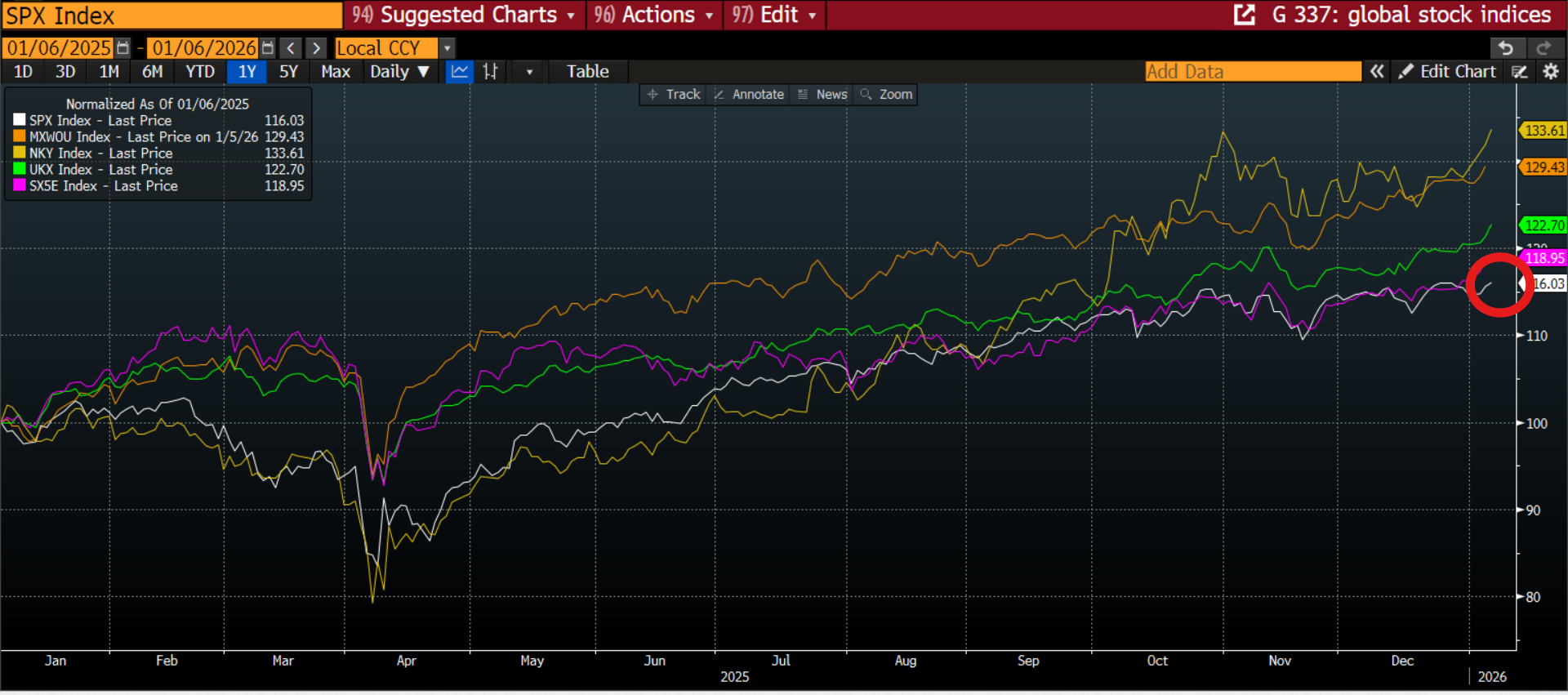Image resolution: width=1568 pixels, height=695 pixels.
Task: Collapse the panel with double-chevron arrows
Action: [x=1377, y=72]
